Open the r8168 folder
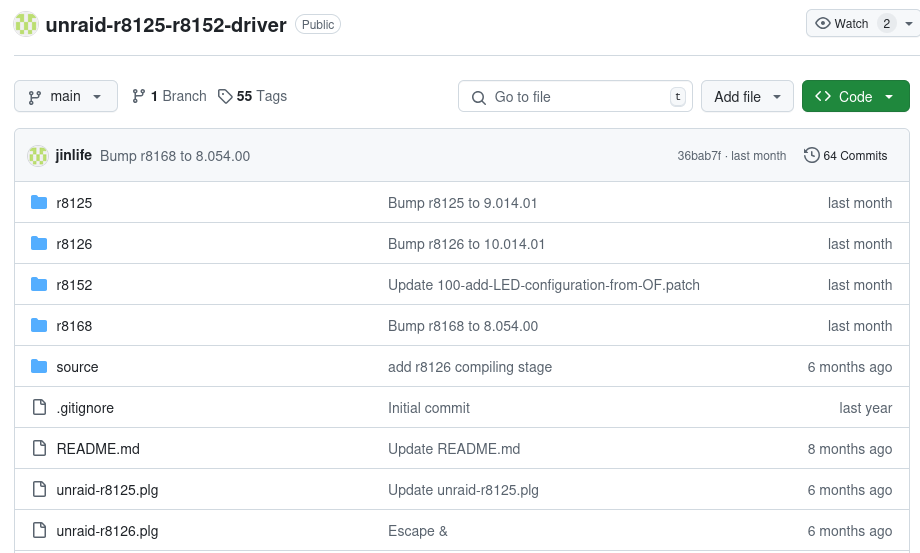 click(x=74, y=326)
